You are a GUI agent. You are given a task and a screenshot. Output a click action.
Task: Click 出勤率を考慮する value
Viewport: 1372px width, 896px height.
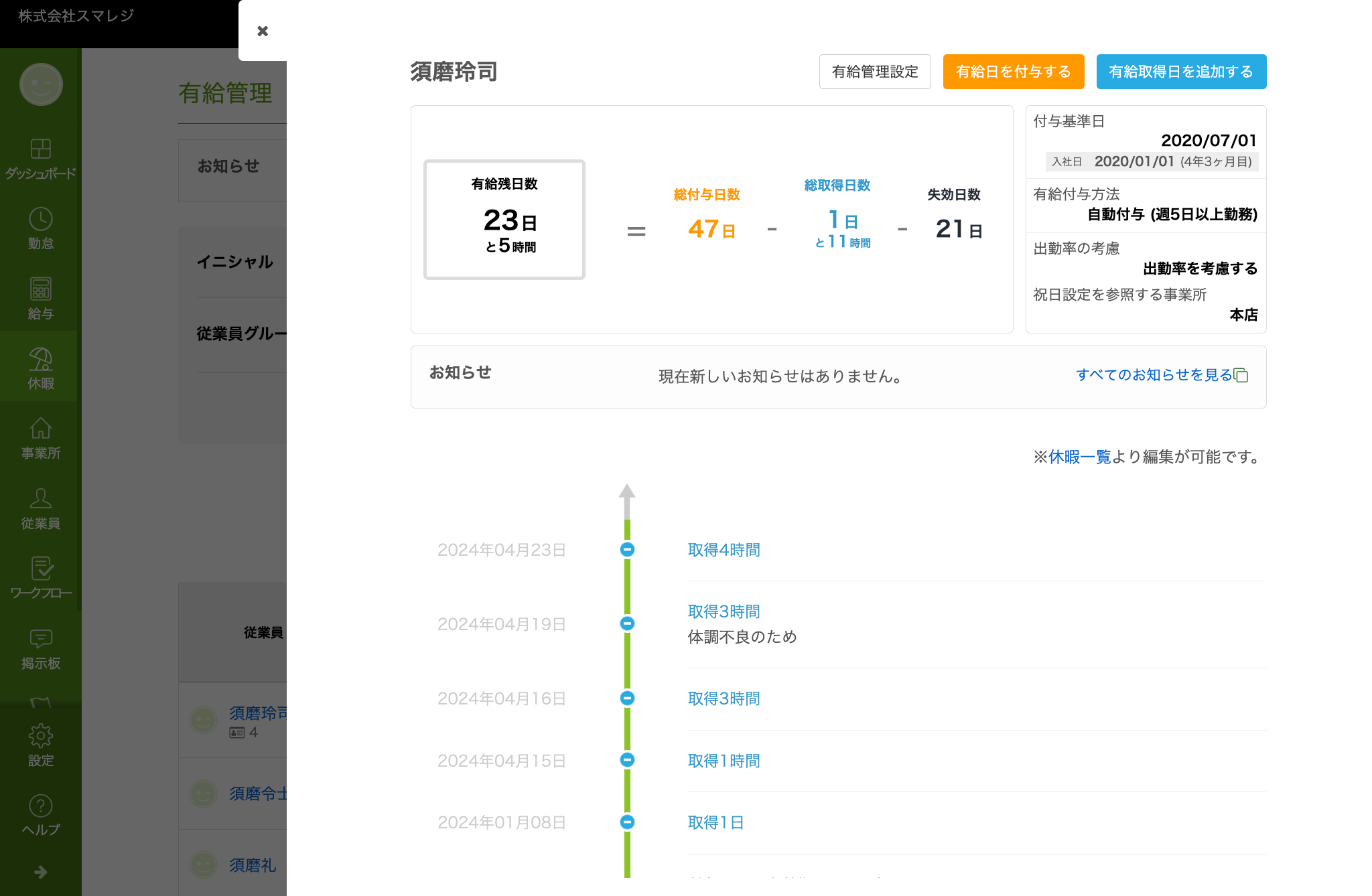[1200, 269]
